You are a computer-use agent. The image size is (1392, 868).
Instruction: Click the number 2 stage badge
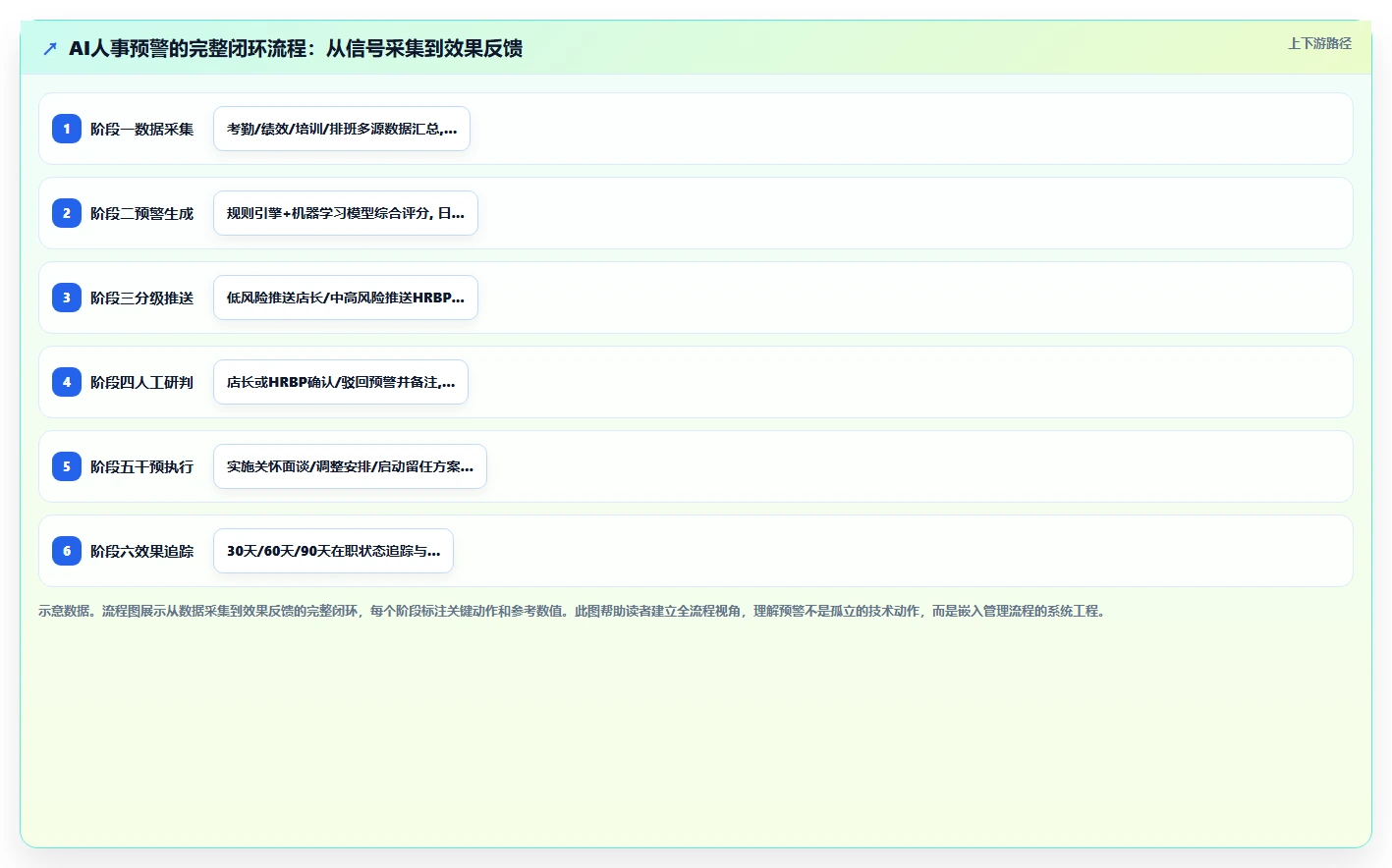67,213
